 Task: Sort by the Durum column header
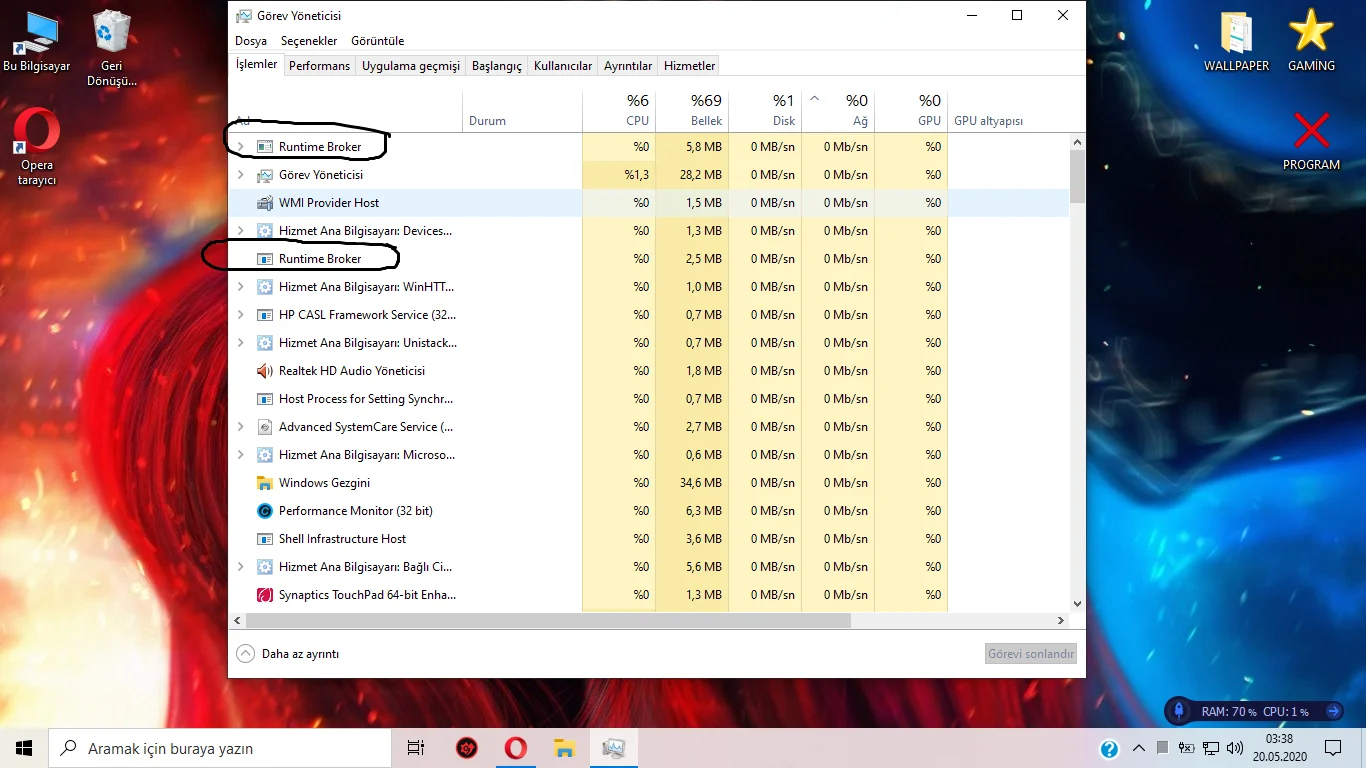tap(522, 110)
